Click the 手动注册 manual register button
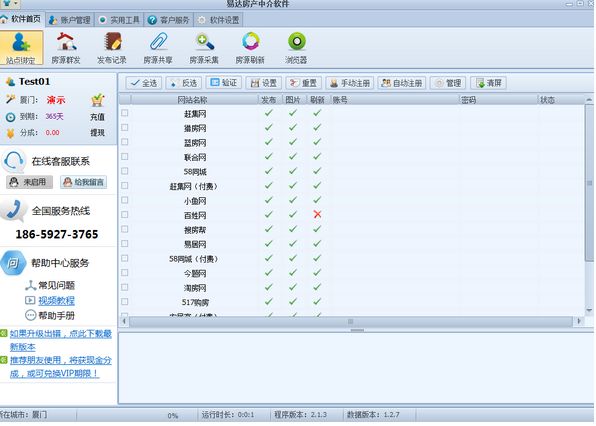 pos(350,83)
